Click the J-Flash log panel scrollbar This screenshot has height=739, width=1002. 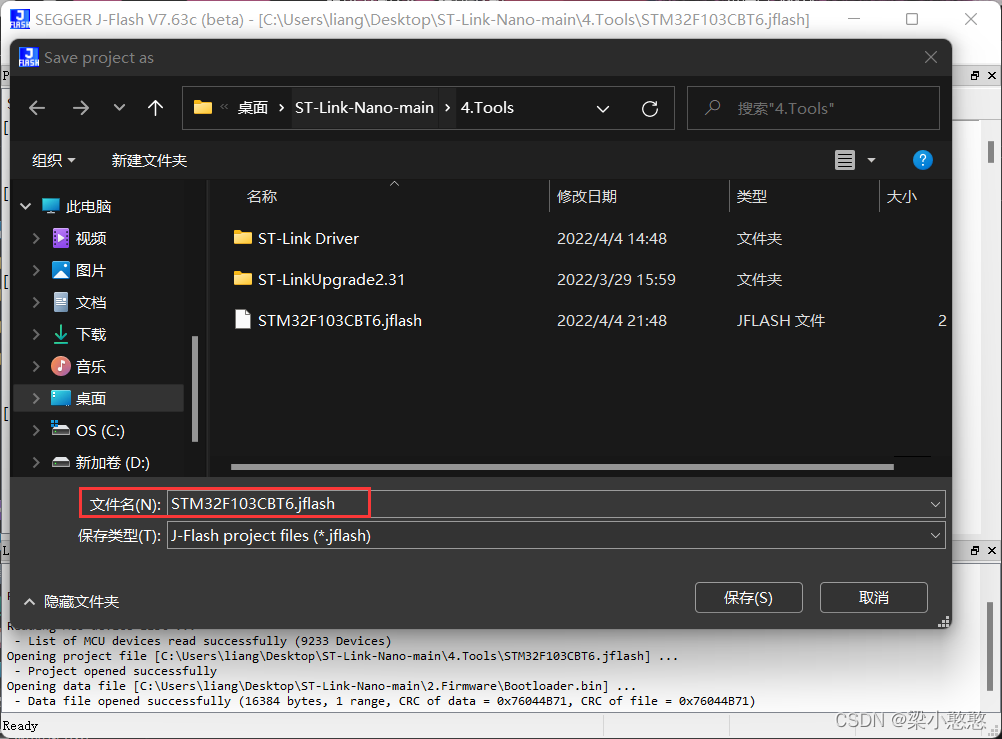[990, 646]
